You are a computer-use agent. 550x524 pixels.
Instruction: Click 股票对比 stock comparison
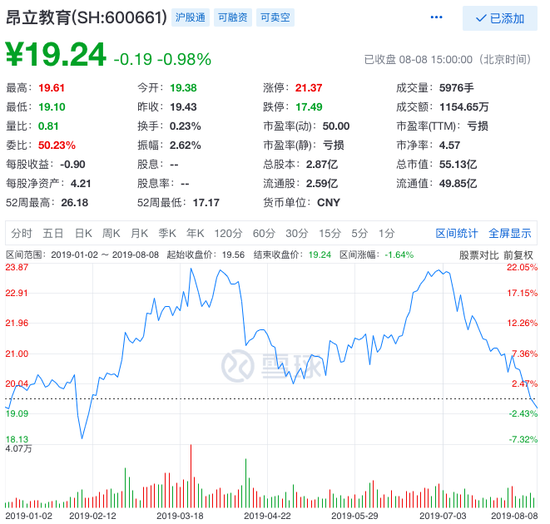pos(478,255)
